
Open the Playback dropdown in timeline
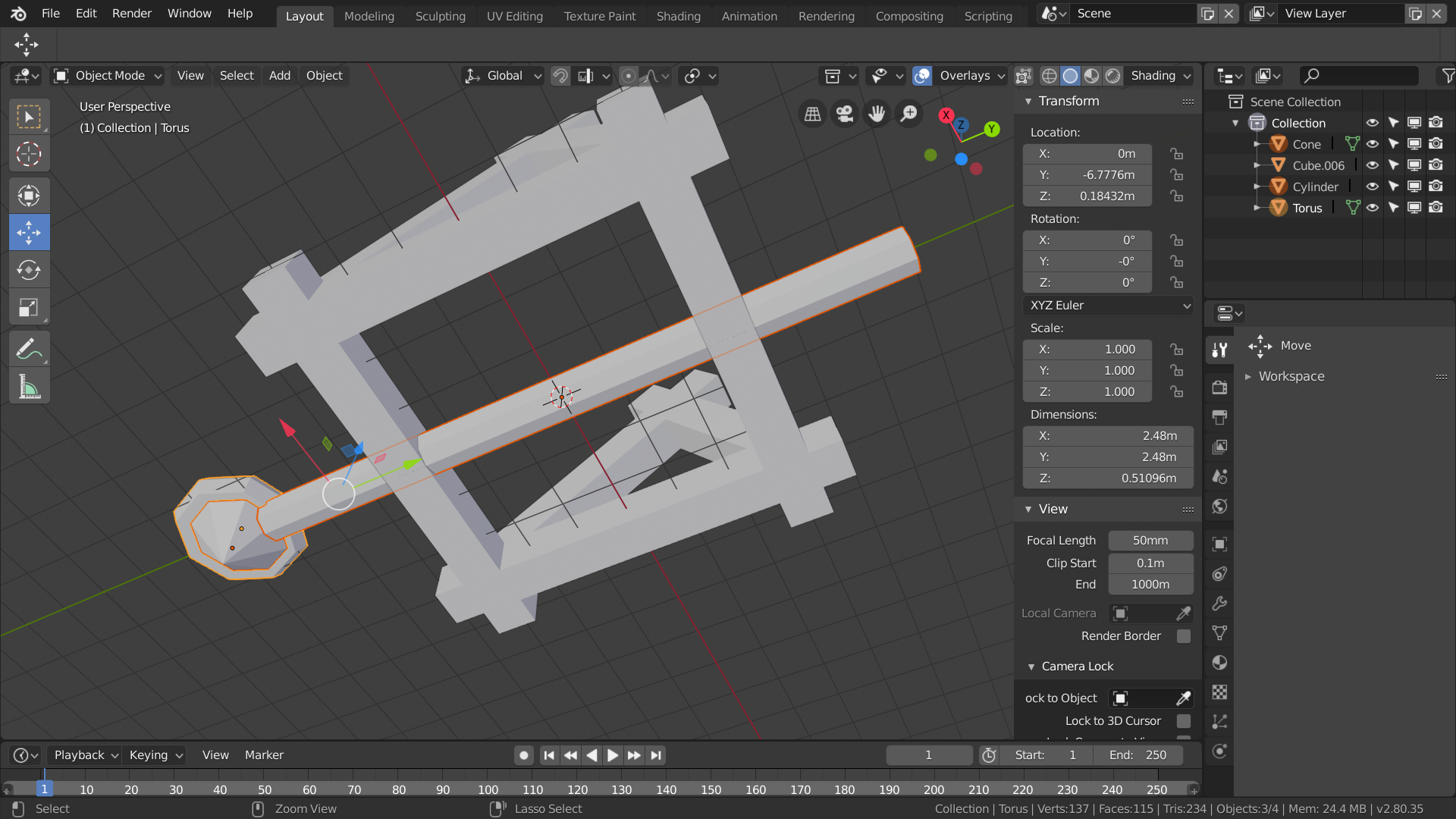85,755
